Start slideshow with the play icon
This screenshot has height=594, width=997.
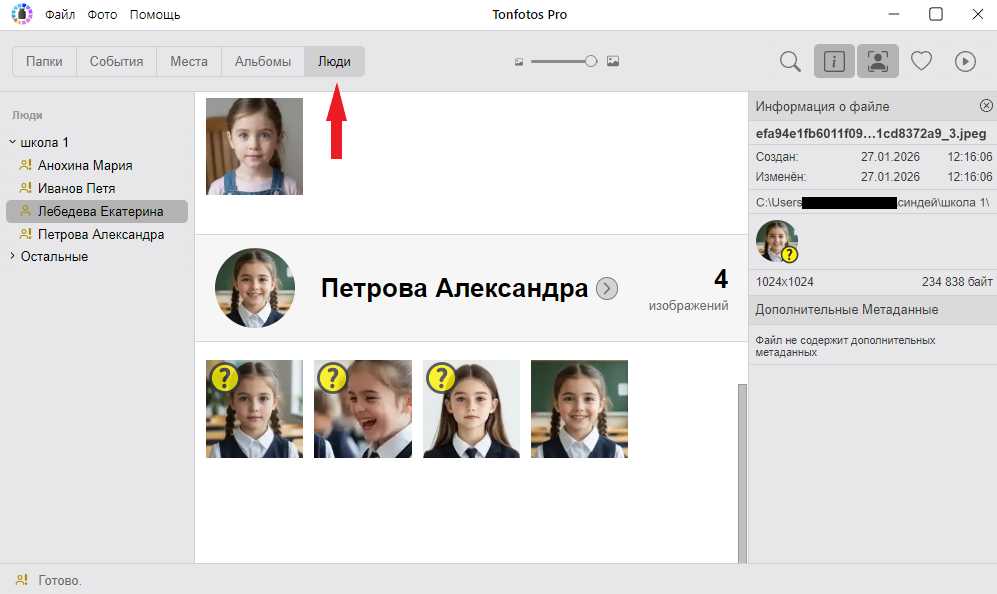pos(965,62)
